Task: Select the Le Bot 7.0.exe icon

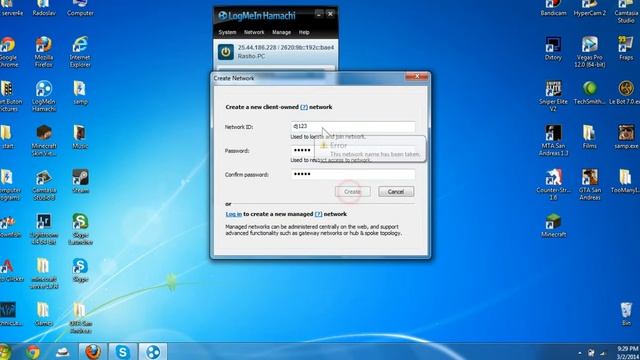Action: coord(626,93)
